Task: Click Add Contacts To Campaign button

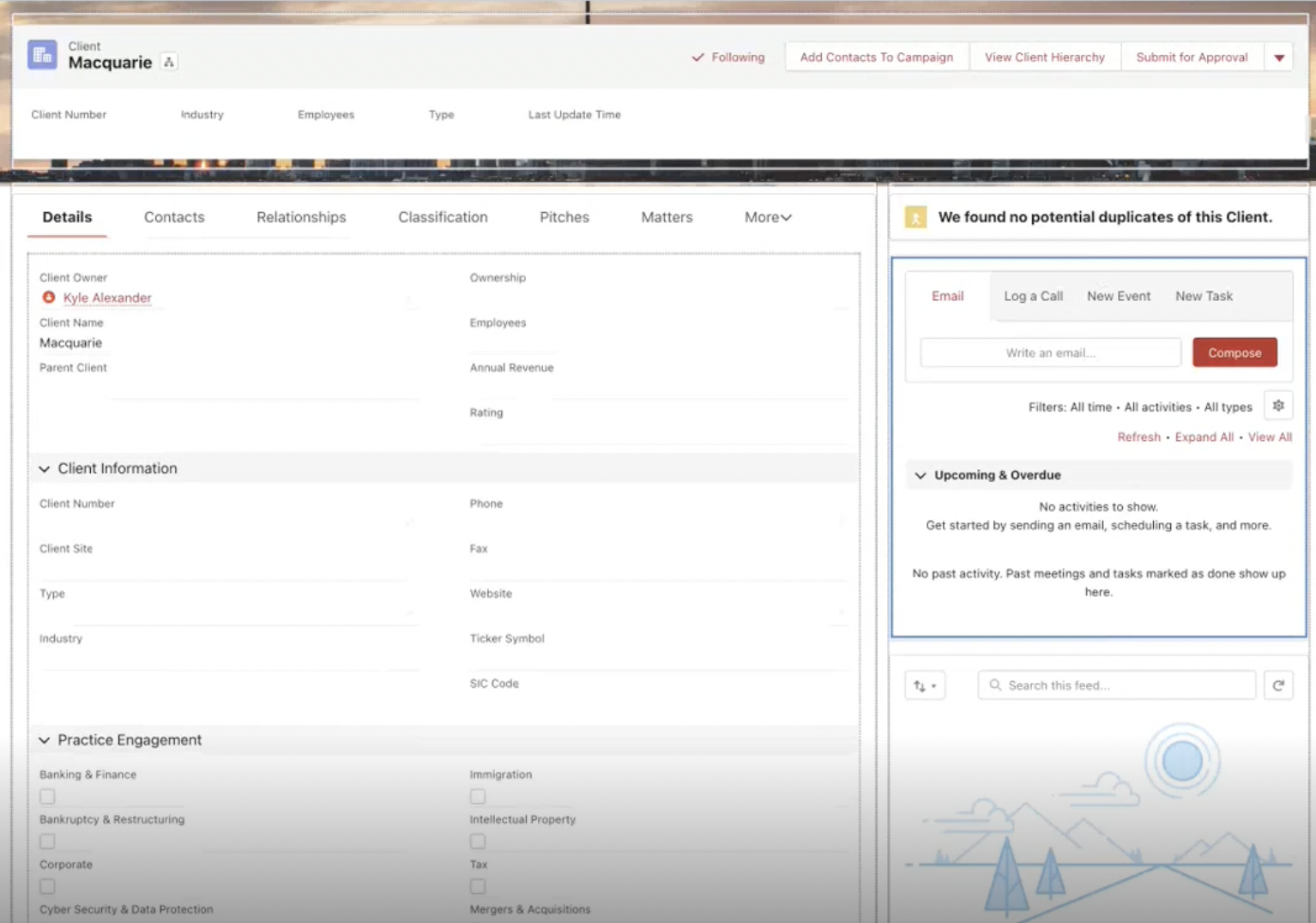Action: pos(877,57)
